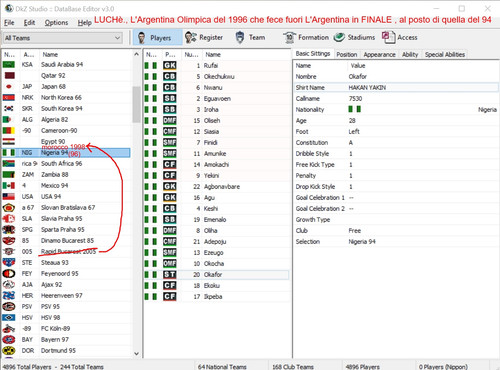Open the All Teams dropdown
Screen dimensions: 500x370
(x=63, y=38)
